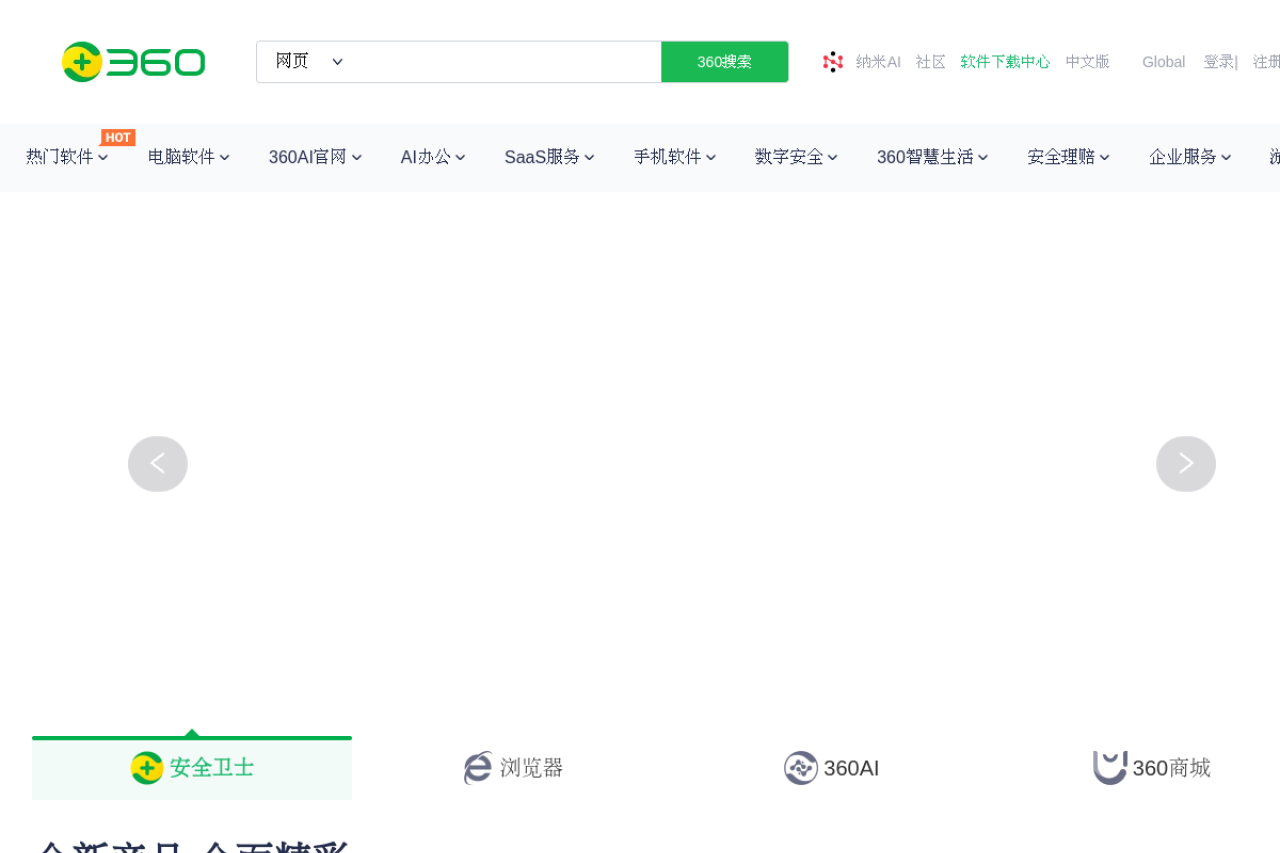Open the 企业服务 navigation menu
Viewport: 1280px width, 853px height.
[x=1189, y=157]
